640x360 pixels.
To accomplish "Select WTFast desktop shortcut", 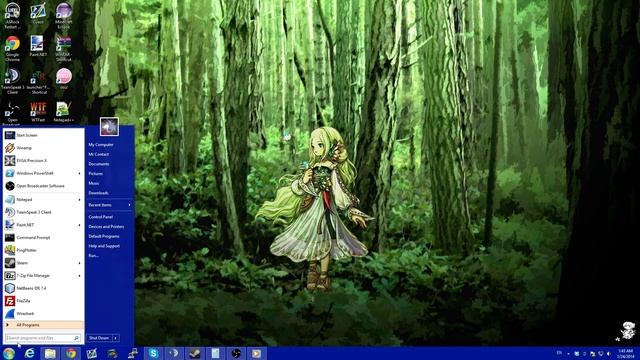I will pyautogui.click(x=38, y=112).
